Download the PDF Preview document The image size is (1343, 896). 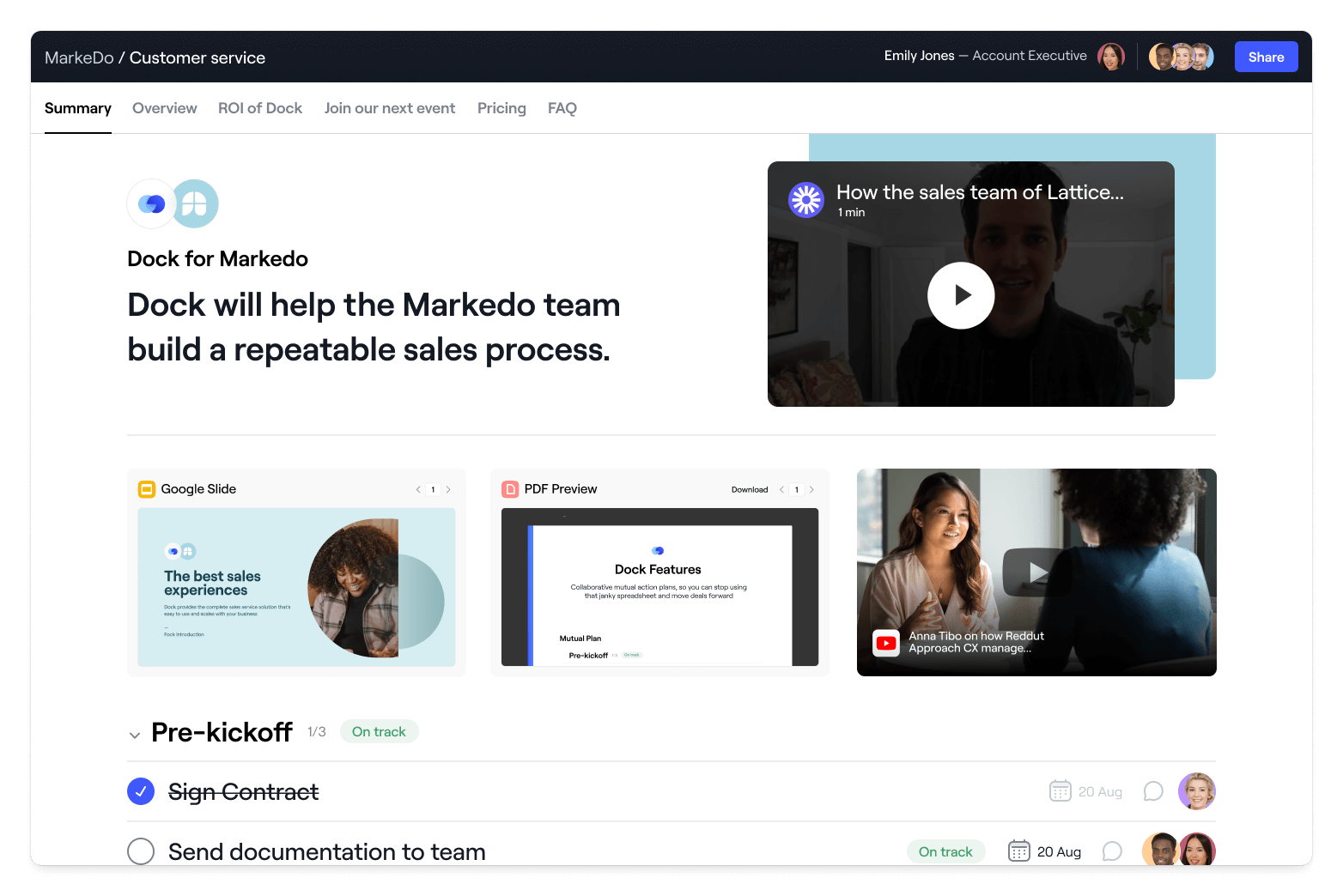tap(750, 489)
